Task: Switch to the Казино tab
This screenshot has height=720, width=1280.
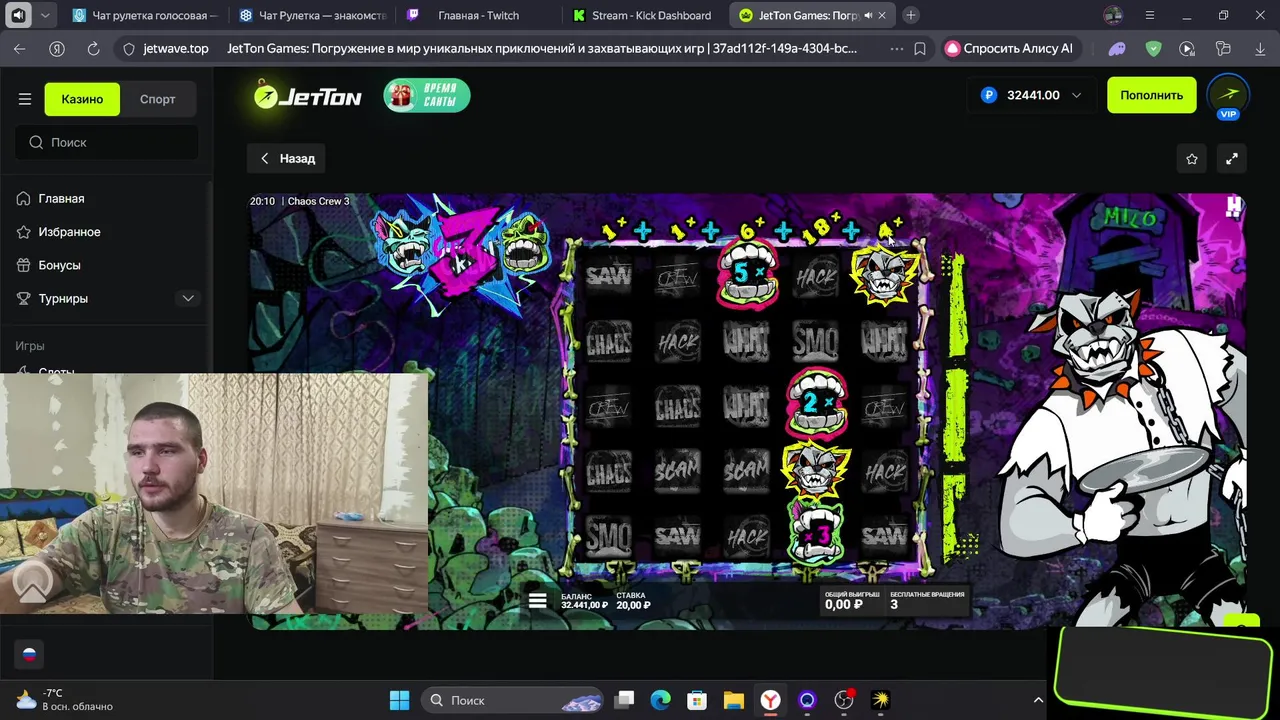Action: coord(82,99)
